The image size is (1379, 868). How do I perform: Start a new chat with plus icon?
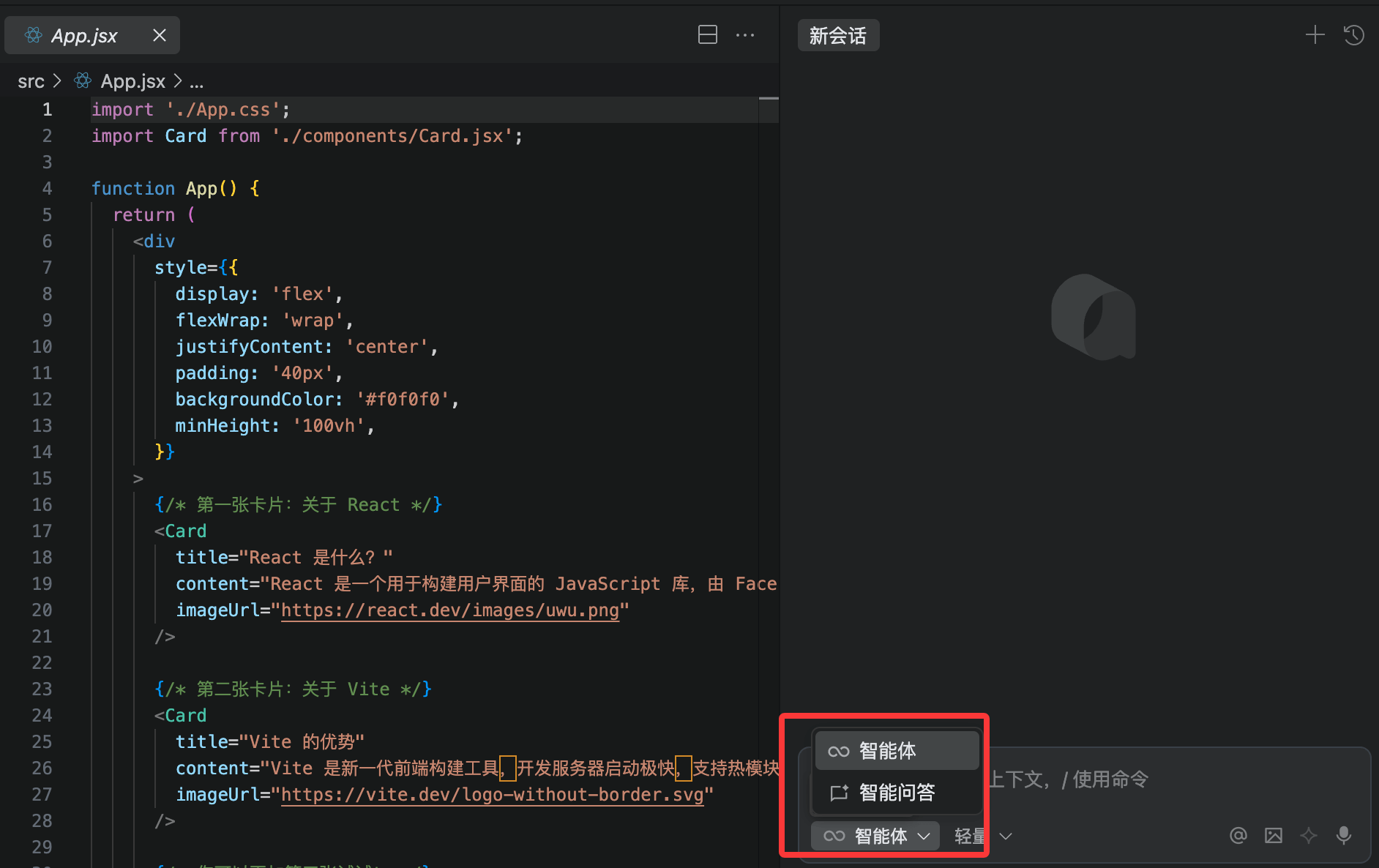click(1315, 35)
